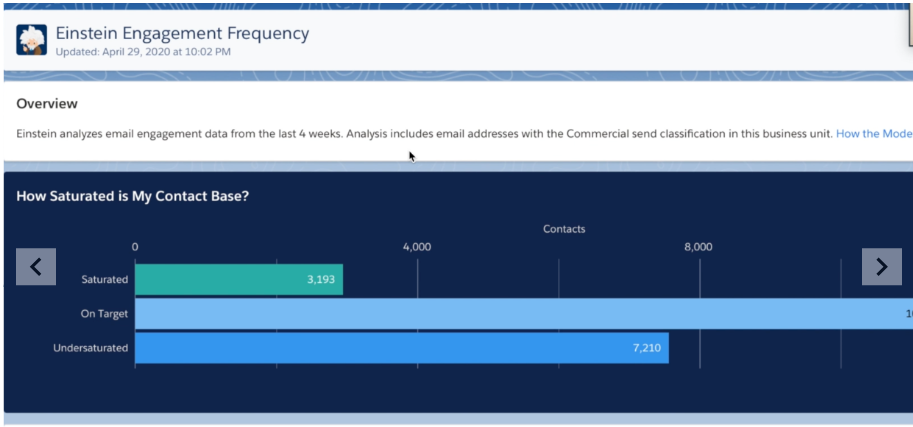The image size is (913, 427).
Task: Click the 'Einstein Engagement Frequency' title
Action: pos(182,33)
